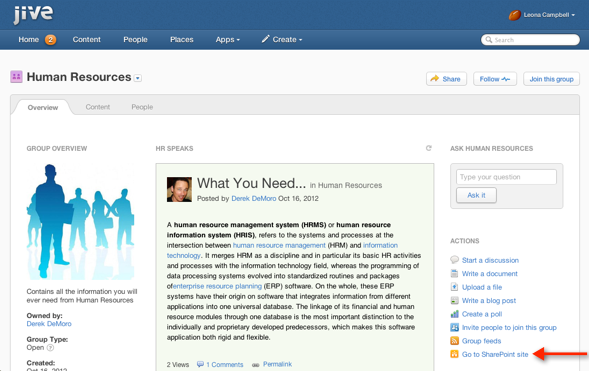Follow the enterprise resource planning link

tap(217, 286)
